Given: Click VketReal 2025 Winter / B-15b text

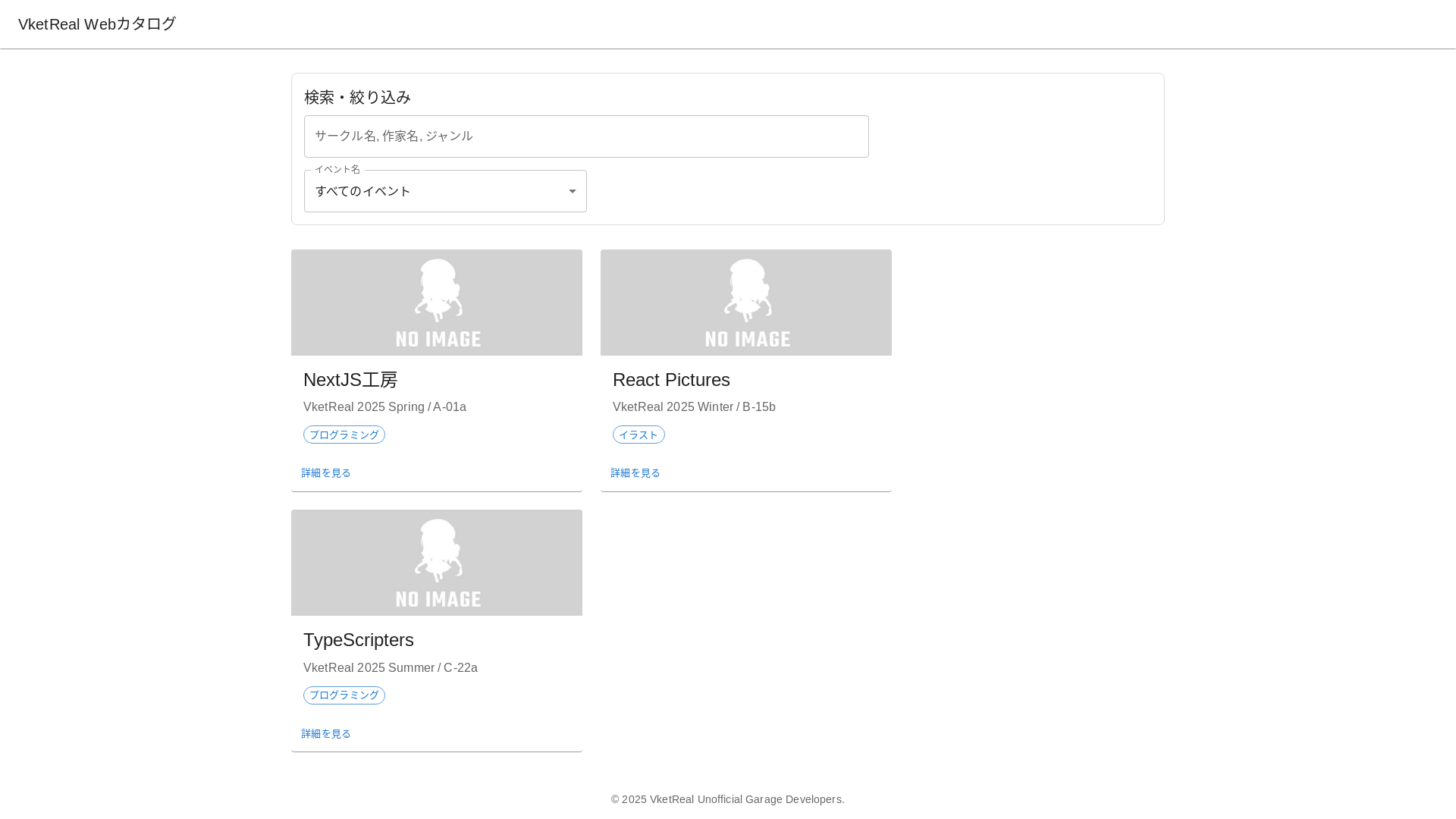Looking at the screenshot, I should coord(694,407).
